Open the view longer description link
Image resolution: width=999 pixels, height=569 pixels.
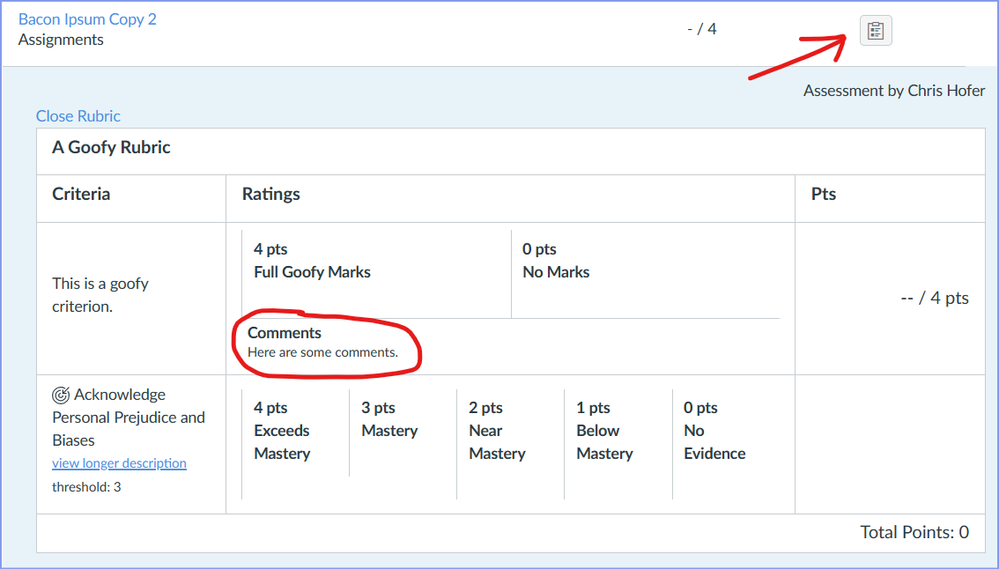click(x=119, y=463)
